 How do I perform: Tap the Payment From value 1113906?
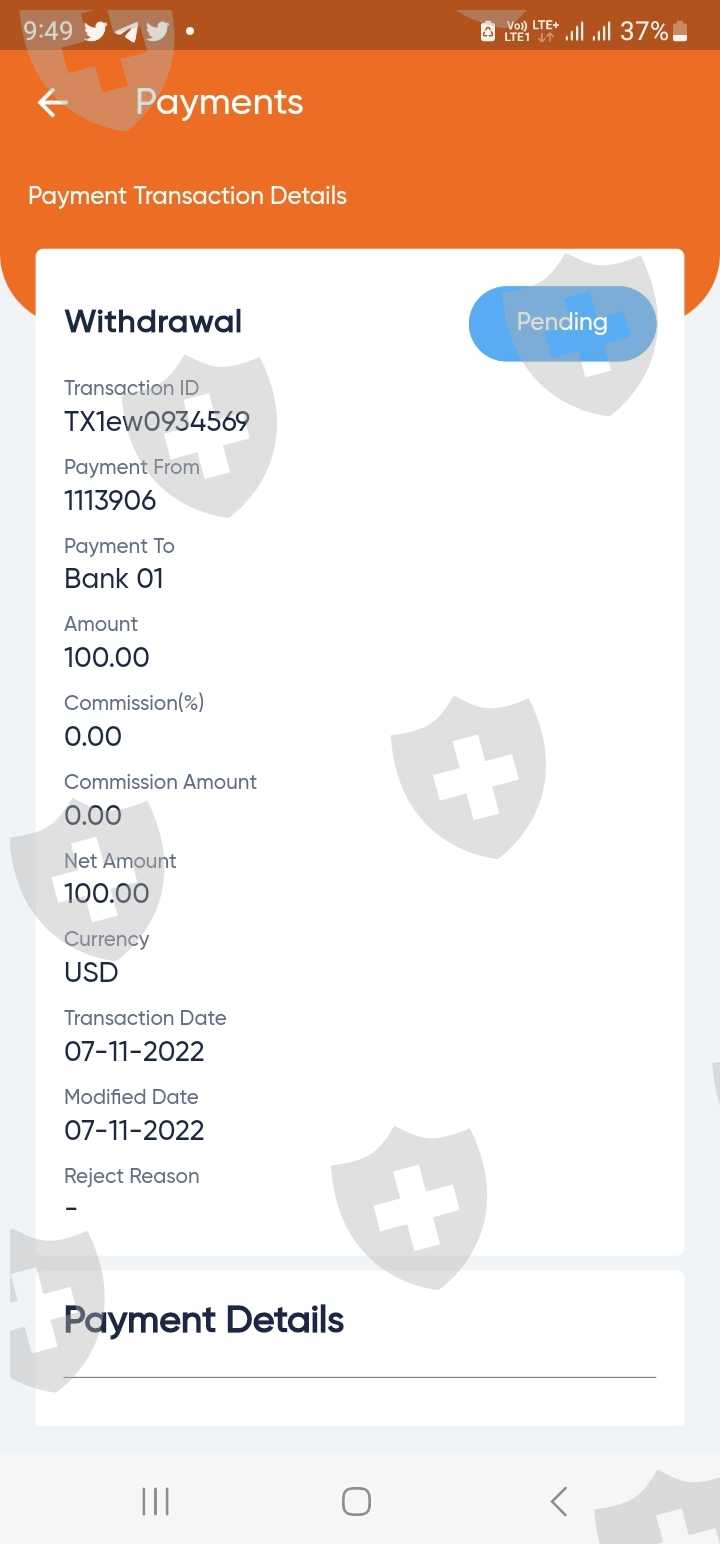click(110, 501)
